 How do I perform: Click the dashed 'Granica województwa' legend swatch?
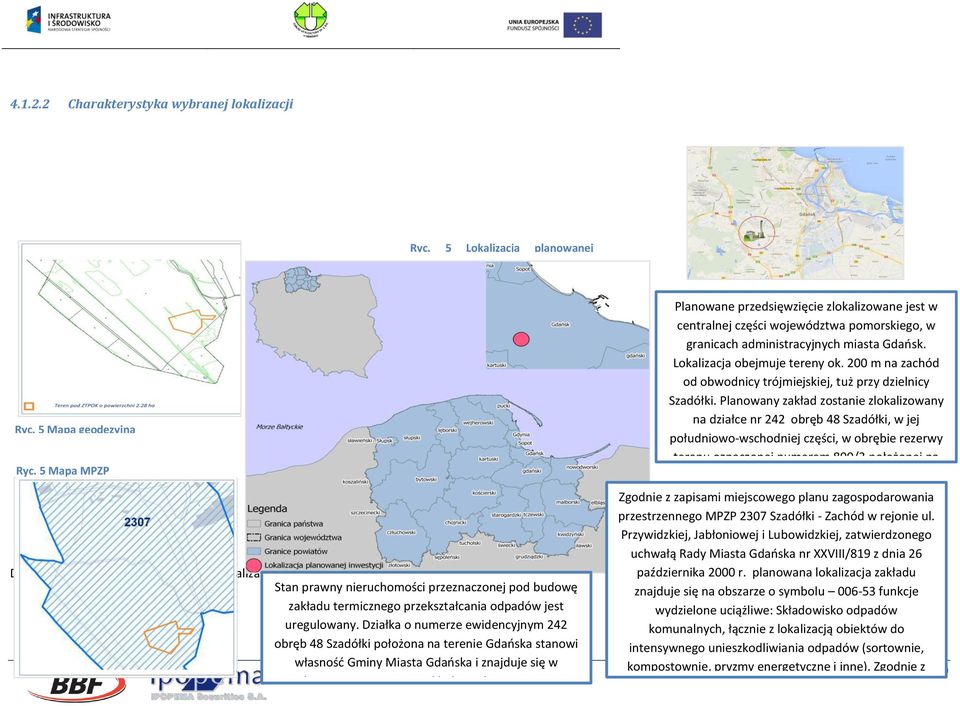pos(253,537)
